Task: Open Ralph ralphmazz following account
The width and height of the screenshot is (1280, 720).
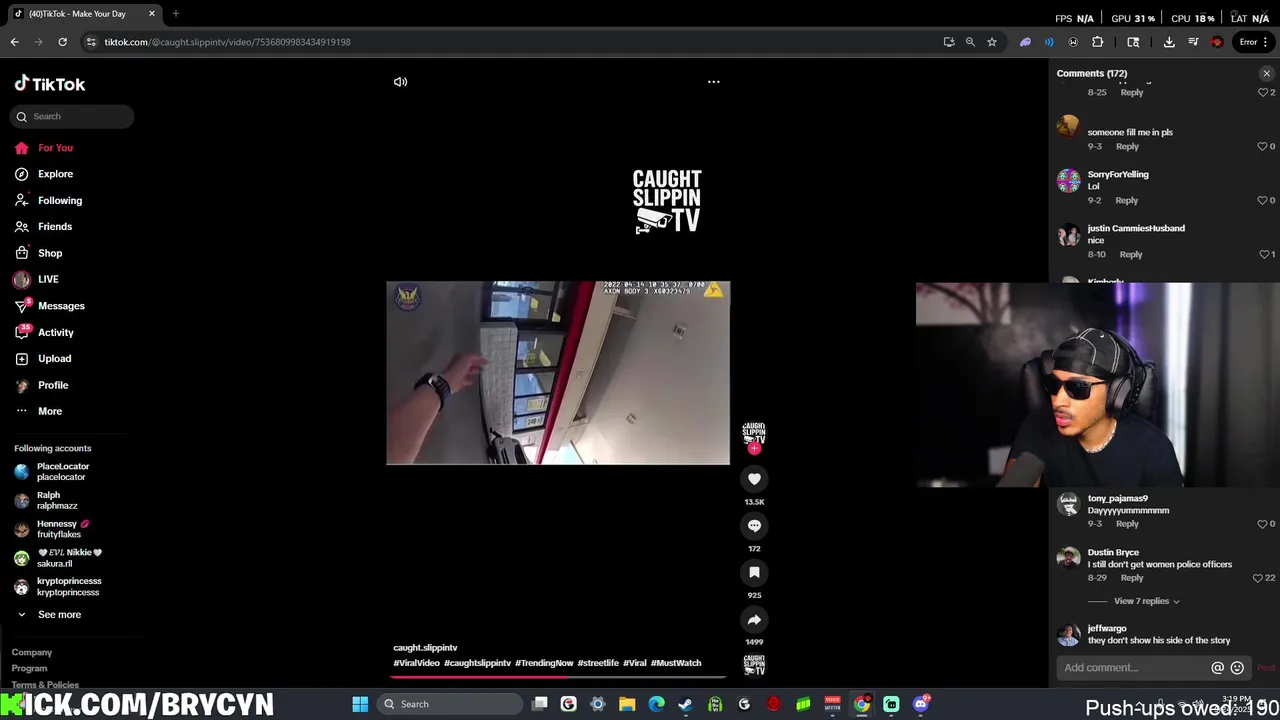Action: pyautogui.click(x=57, y=500)
